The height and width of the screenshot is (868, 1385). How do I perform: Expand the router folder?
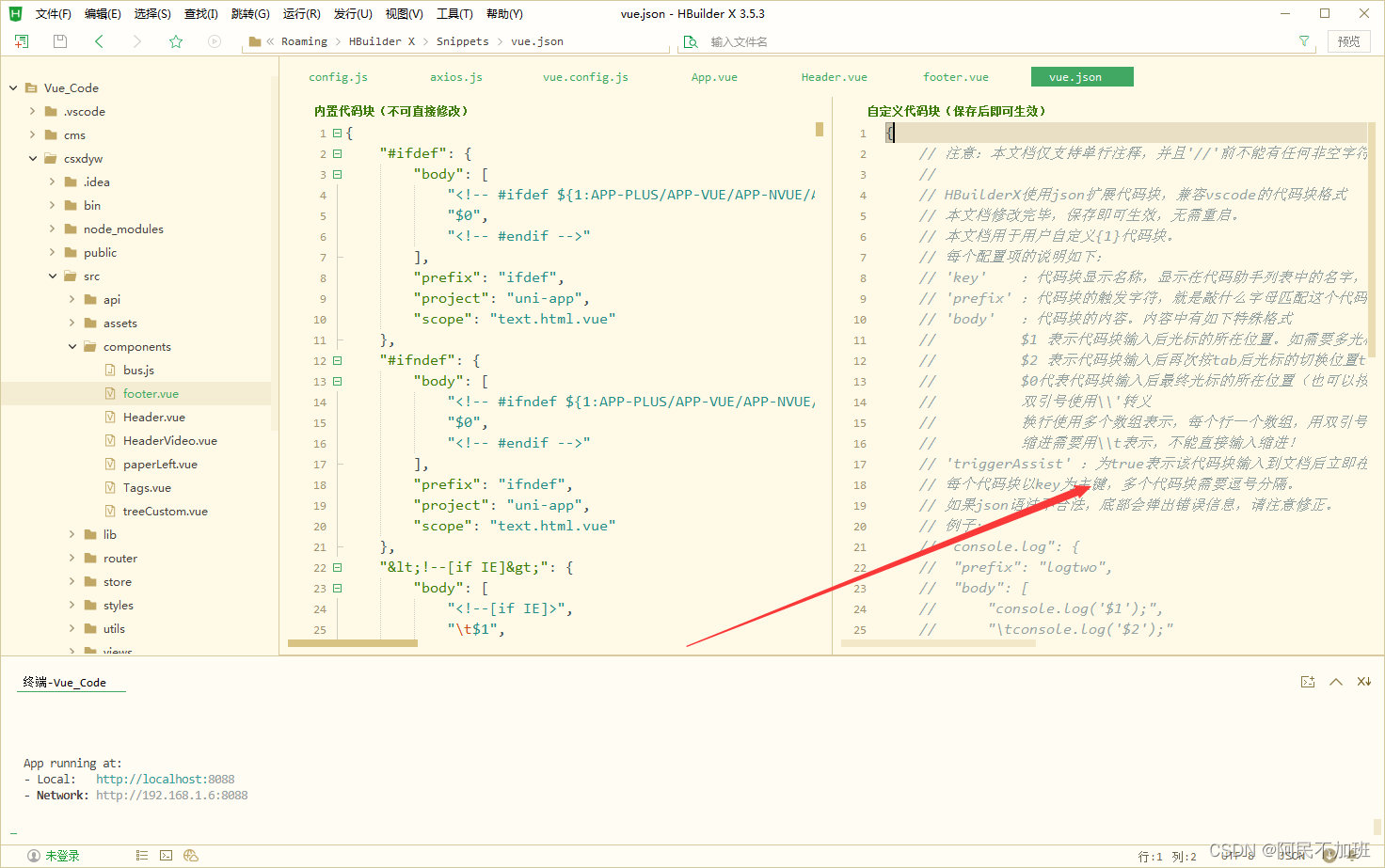pyautogui.click(x=72, y=558)
